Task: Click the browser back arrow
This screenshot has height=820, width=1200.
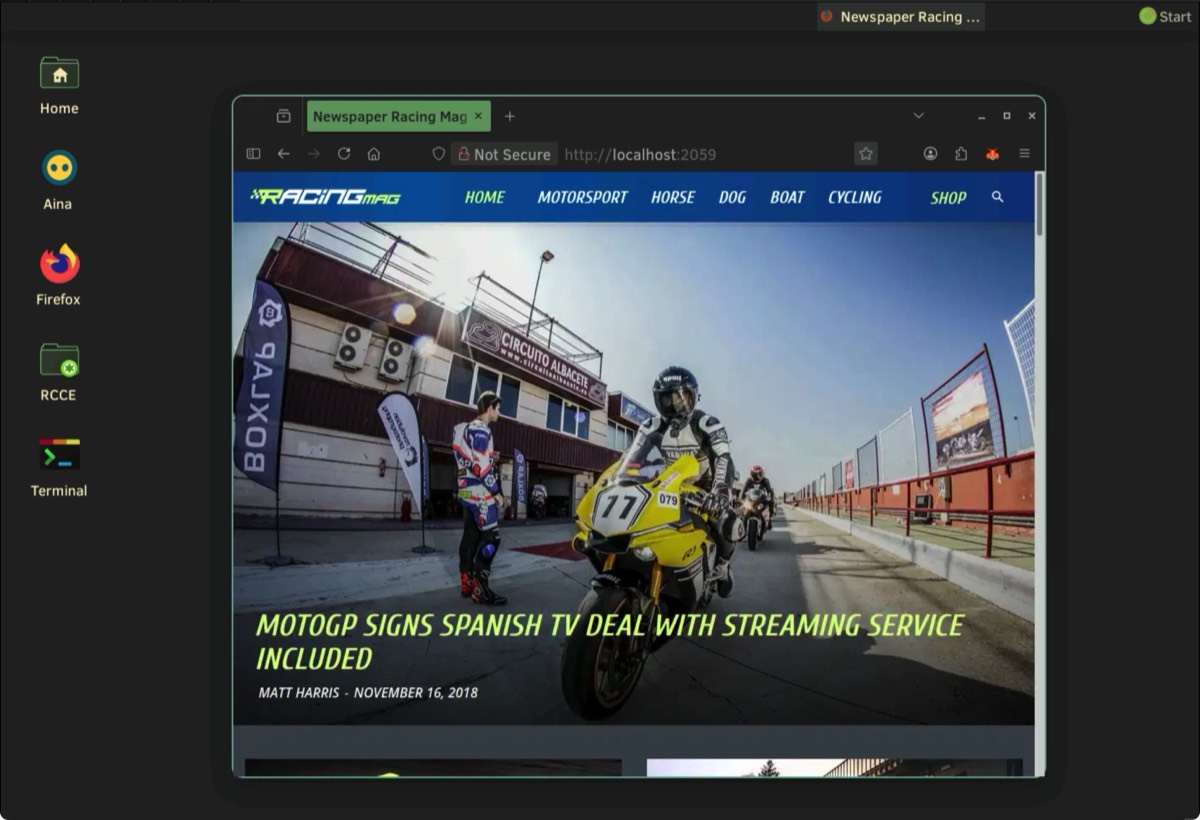Action: click(x=284, y=154)
